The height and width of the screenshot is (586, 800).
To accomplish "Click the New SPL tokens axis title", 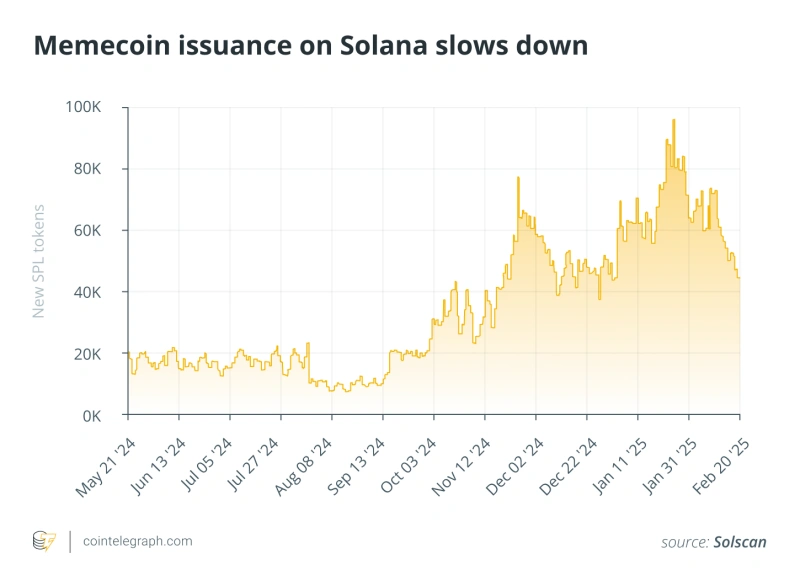I will pyautogui.click(x=39, y=261).
